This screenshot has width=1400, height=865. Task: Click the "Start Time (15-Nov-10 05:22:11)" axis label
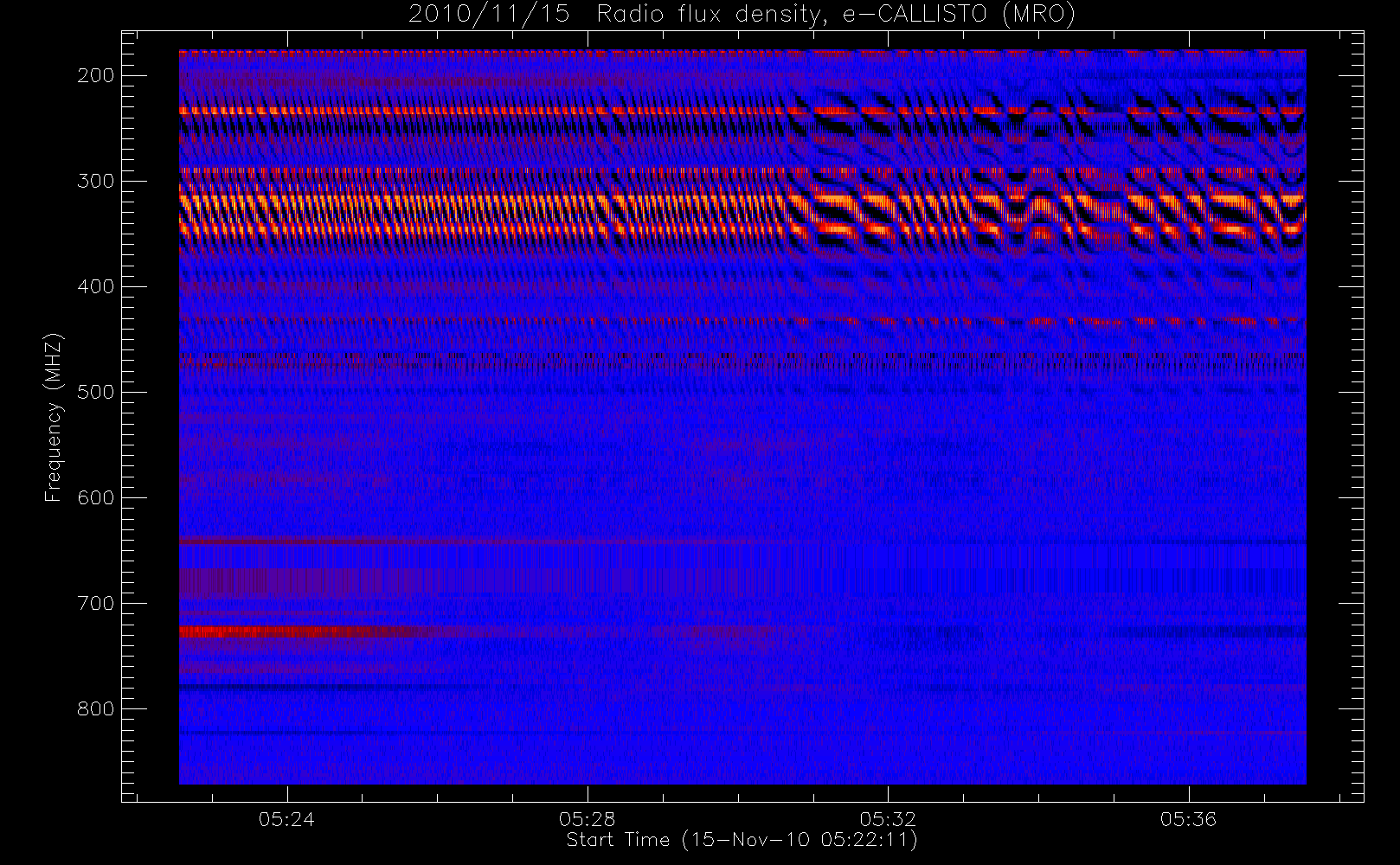[x=742, y=840]
